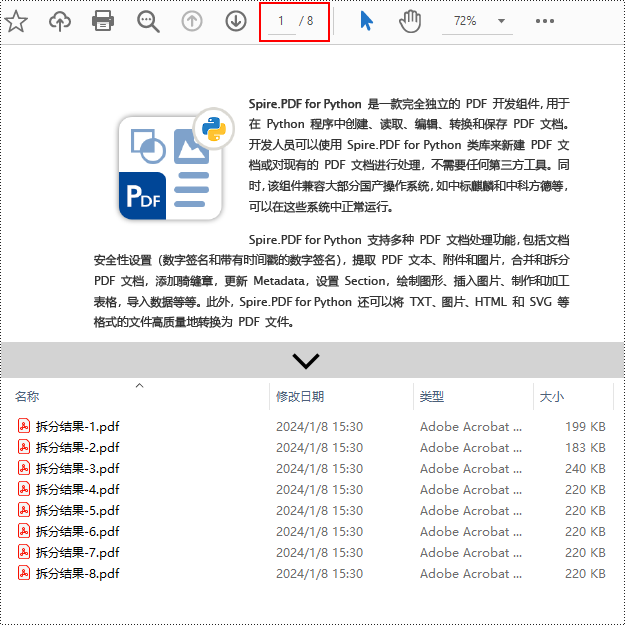Select file 拆分结果-1.pdf
The image size is (625, 625).
(x=78, y=426)
